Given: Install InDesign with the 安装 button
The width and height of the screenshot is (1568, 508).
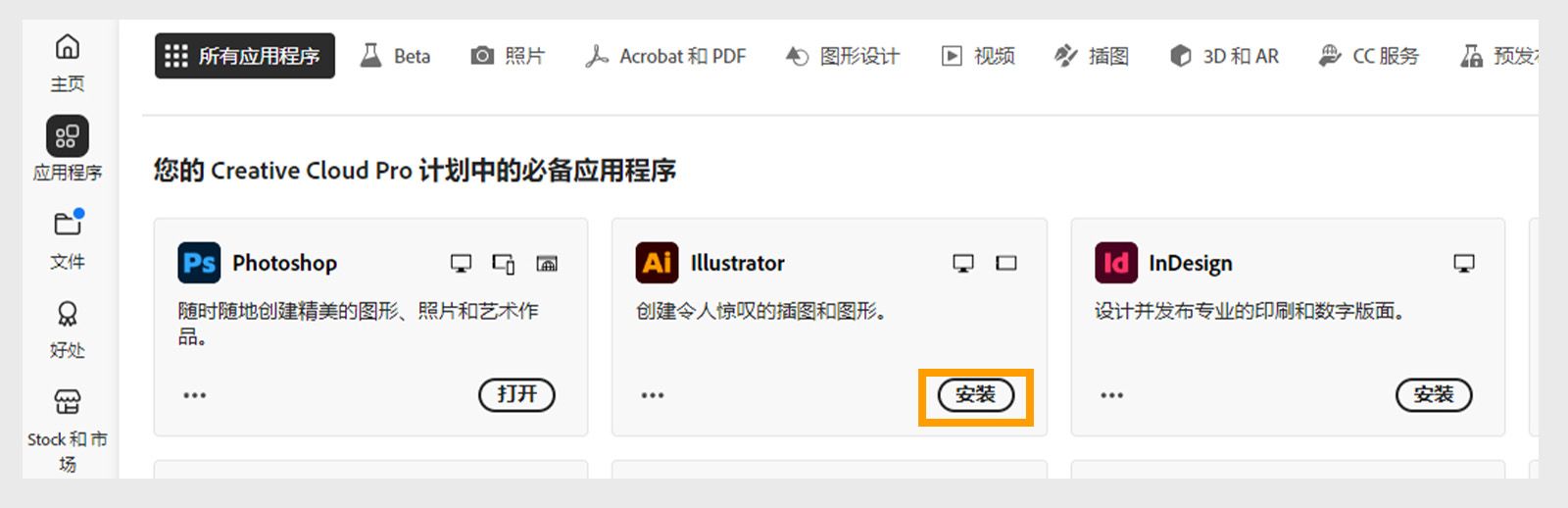Looking at the screenshot, I should 1434,394.
